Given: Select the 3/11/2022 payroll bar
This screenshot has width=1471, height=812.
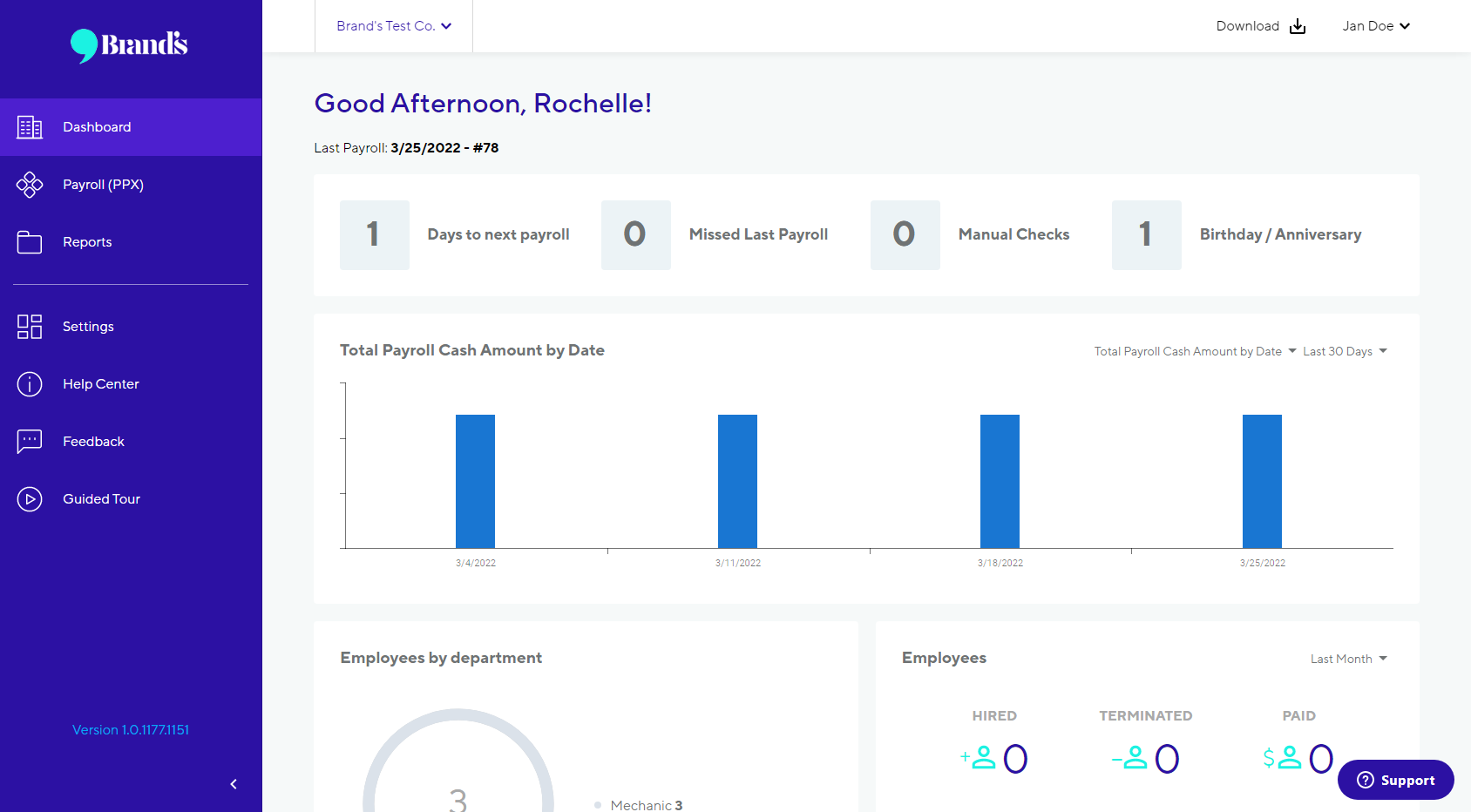Looking at the screenshot, I should click(738, 481).
